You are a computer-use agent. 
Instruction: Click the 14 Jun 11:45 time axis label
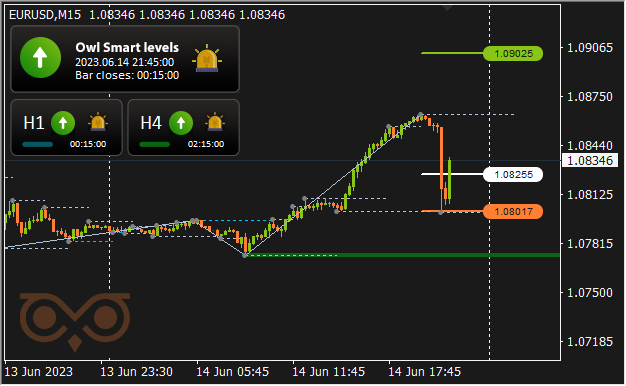click(329, 372)
